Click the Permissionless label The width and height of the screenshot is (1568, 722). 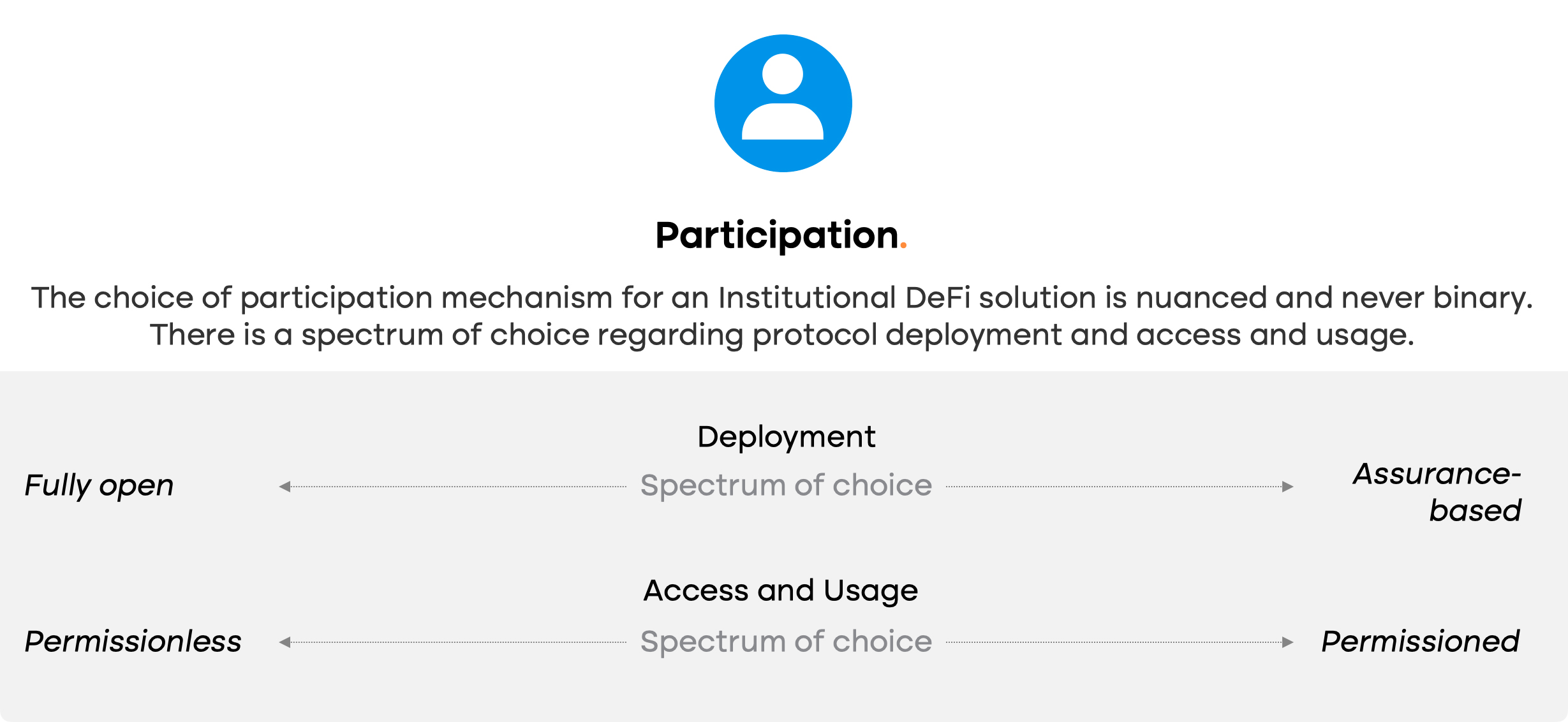pyautogui.click(x=133, y=642)
